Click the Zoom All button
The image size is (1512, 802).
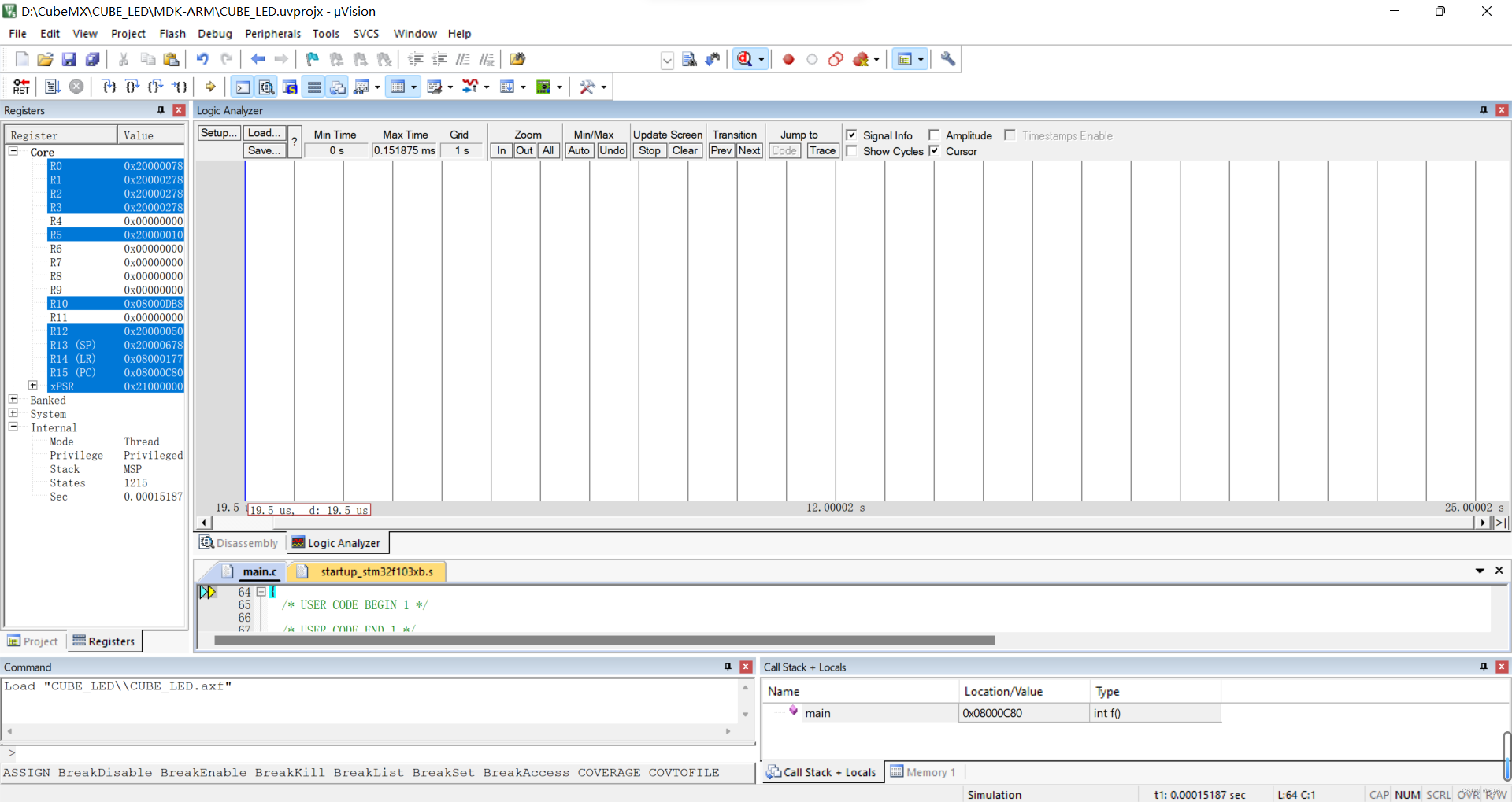(548, 151)
